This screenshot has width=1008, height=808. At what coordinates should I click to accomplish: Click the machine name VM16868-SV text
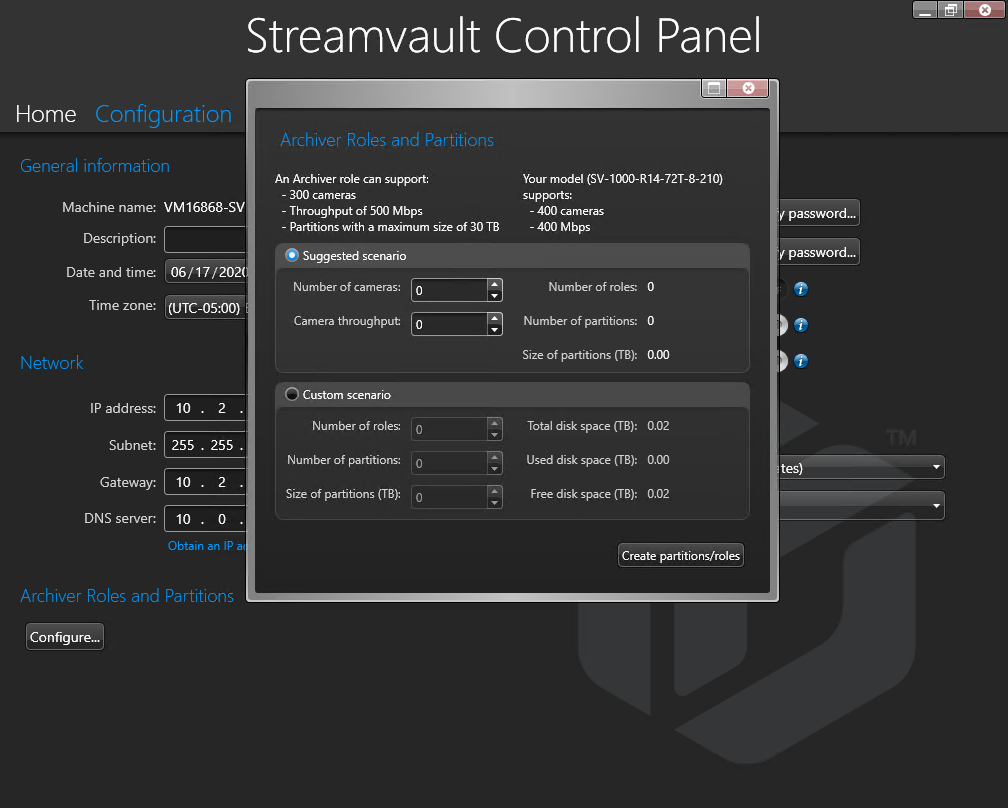204,207
